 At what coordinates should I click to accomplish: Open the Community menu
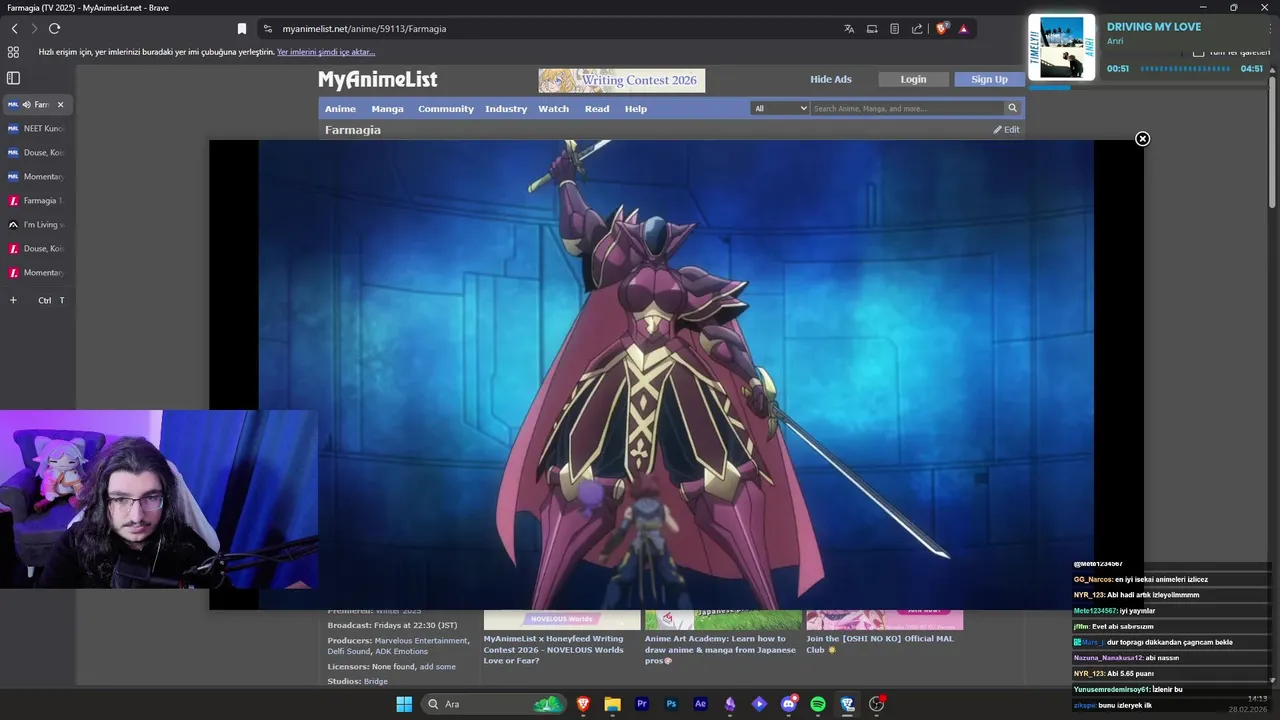[446, 108]
